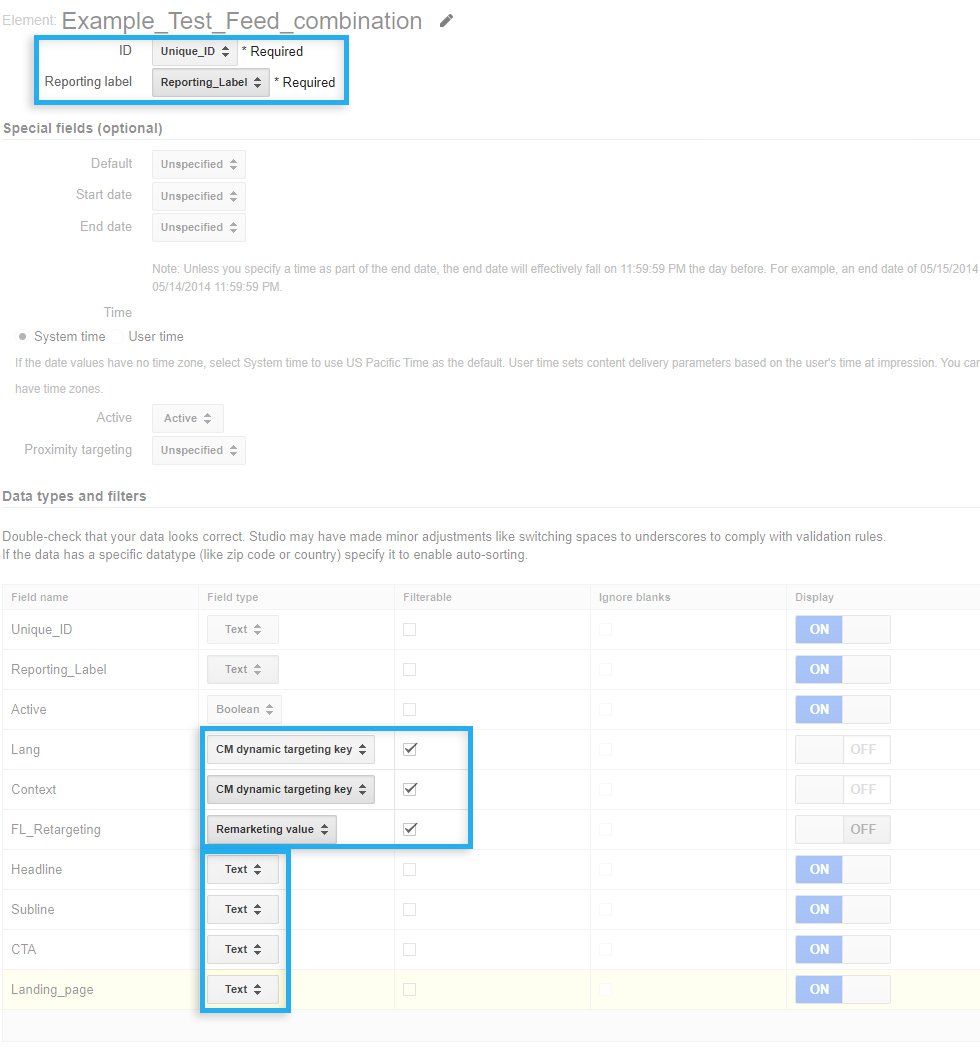Viewport: 980px width, 1055px height.
Task: Enable the Ignore blanks checkbox for Headline
Action: point(605,869)
